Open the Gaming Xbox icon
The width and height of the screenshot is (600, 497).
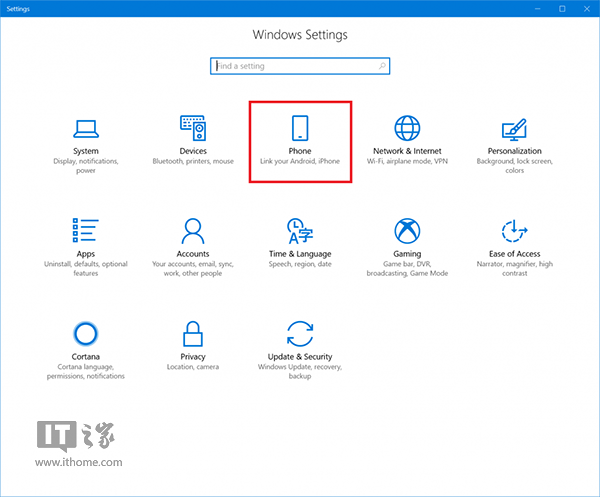[407, 231]
